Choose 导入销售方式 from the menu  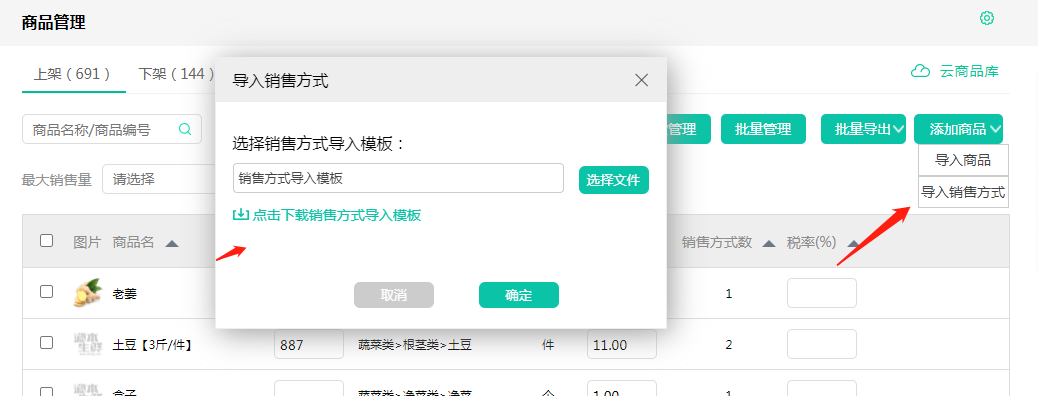click(963, 193)
